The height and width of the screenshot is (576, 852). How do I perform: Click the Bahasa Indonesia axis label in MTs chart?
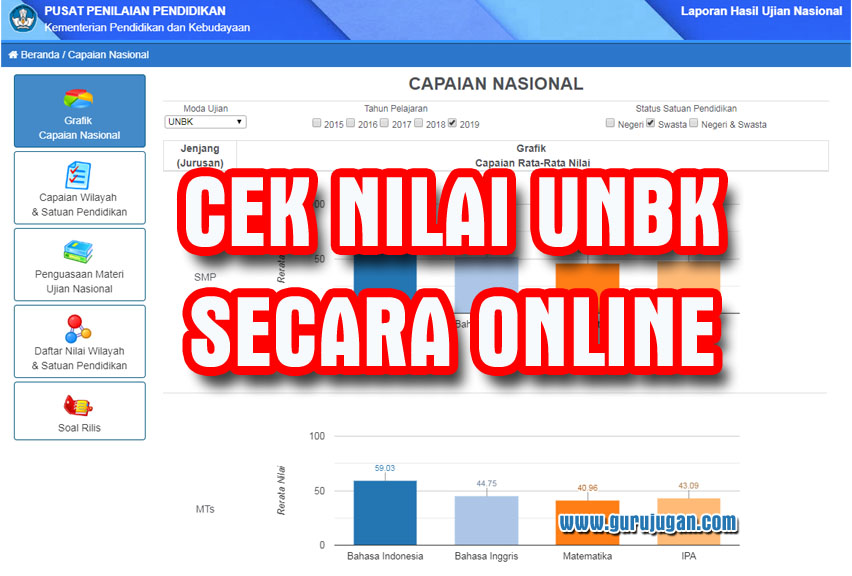(x=385, y=556)
